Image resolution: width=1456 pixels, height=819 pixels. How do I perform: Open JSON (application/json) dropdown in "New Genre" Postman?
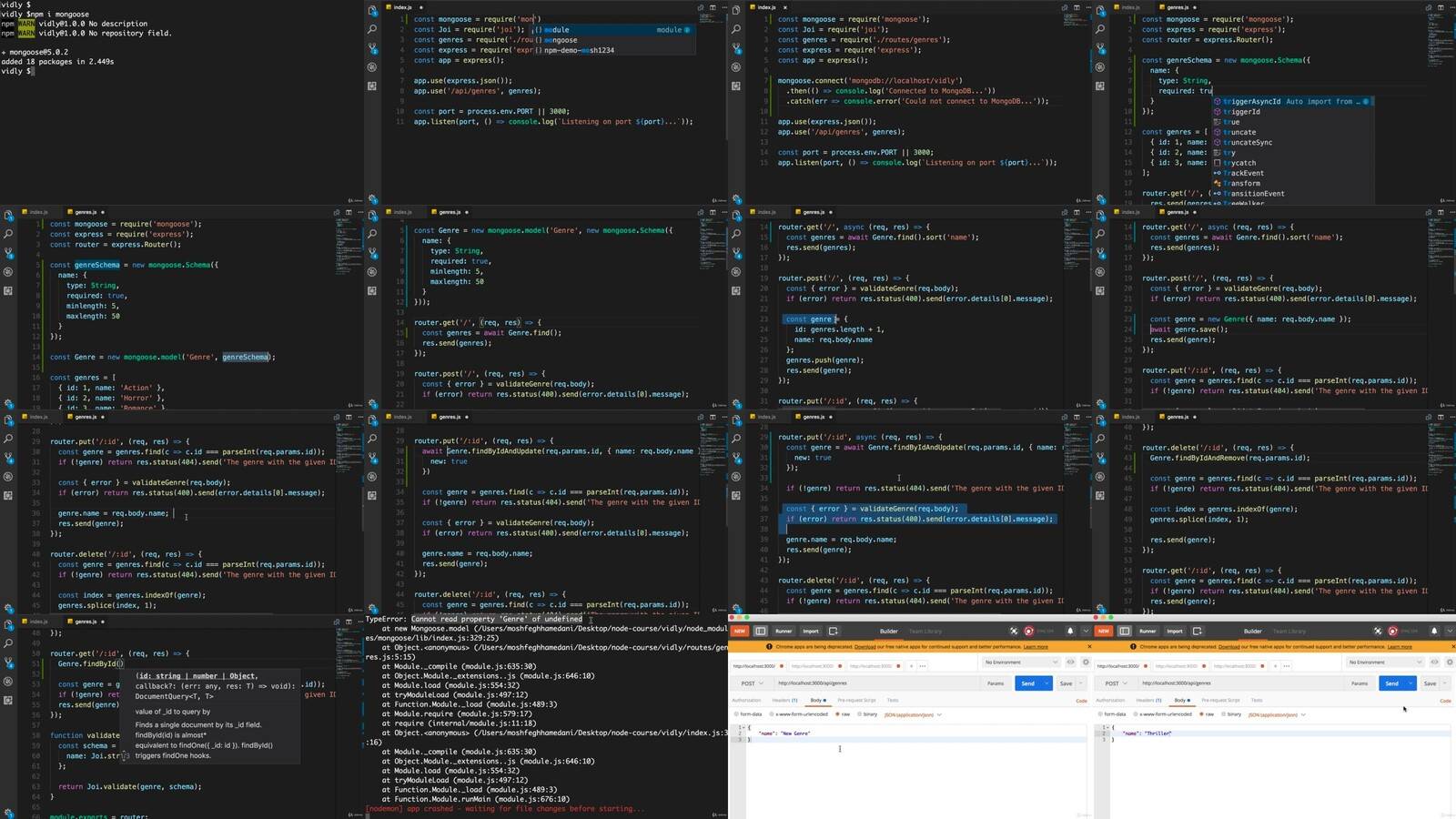tap(913, 714)
